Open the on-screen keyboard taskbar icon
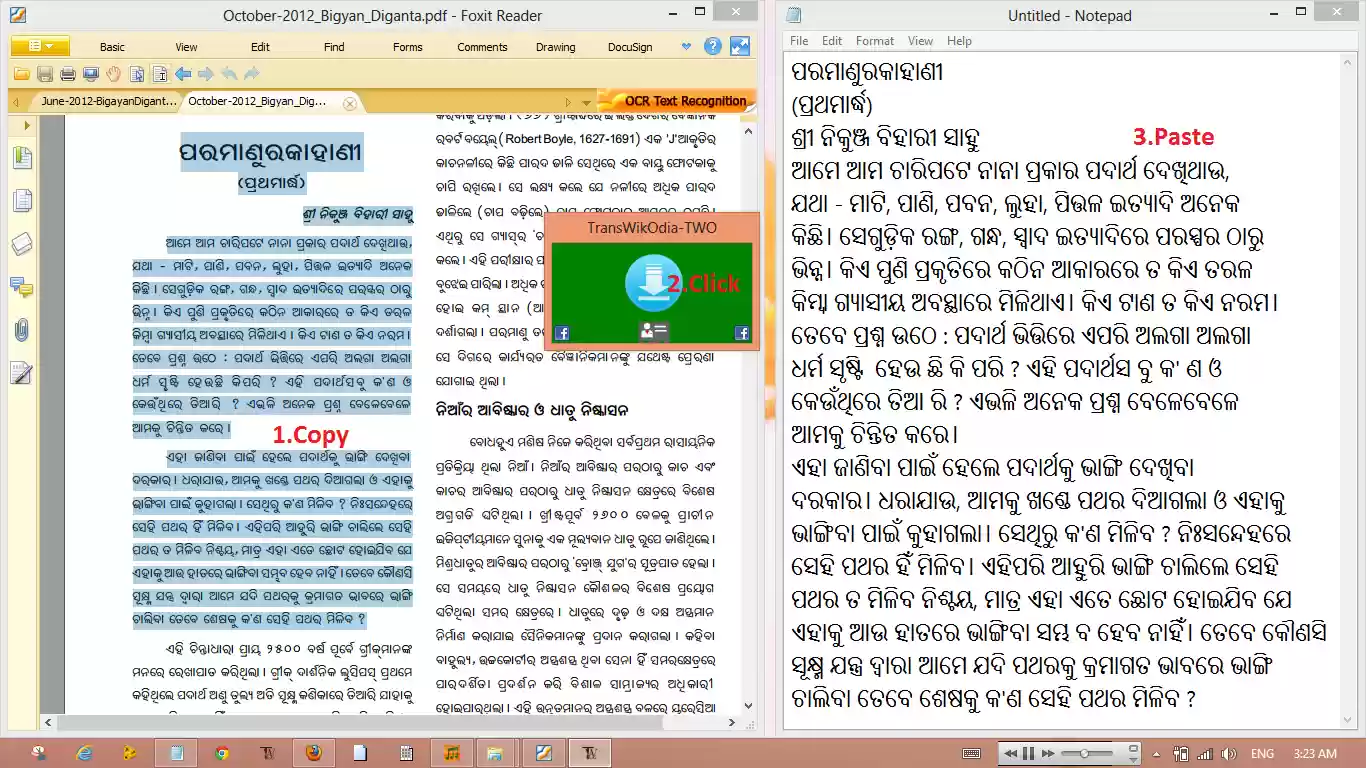1366x768 pixels. click(971, 753)
